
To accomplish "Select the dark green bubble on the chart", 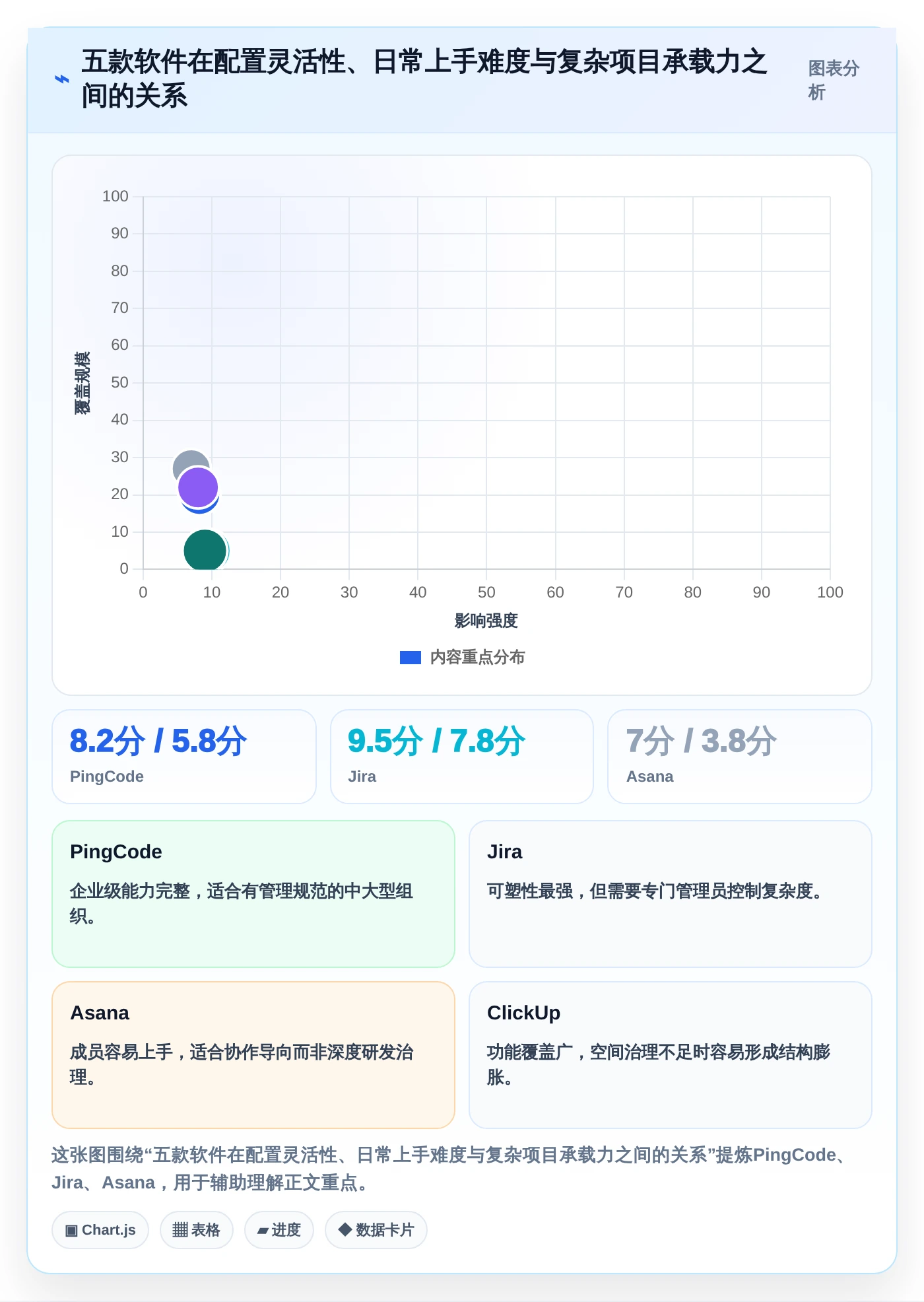I will pyautogui.click(x=205, y=550).
